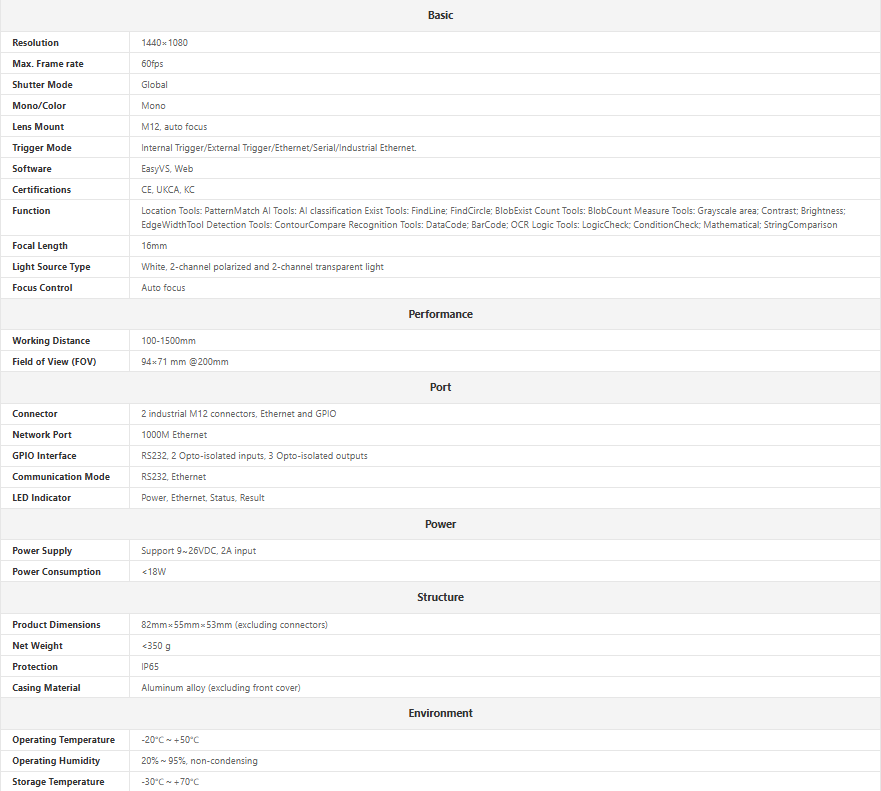Click the Resolution row label
881x791 pixels.
[x=36, y=43]
